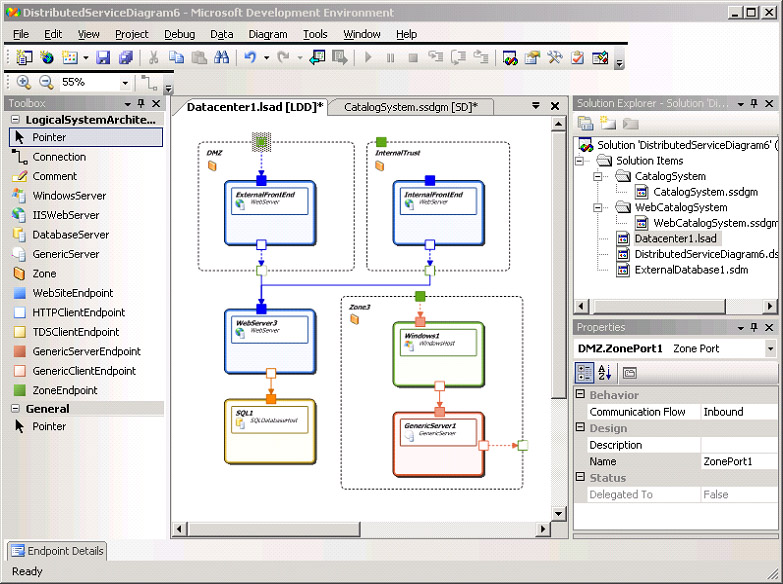This screenshot has width=783, height=584.
Task: Open the zoom percentage dropdown
Action: (x=125, y=83)
